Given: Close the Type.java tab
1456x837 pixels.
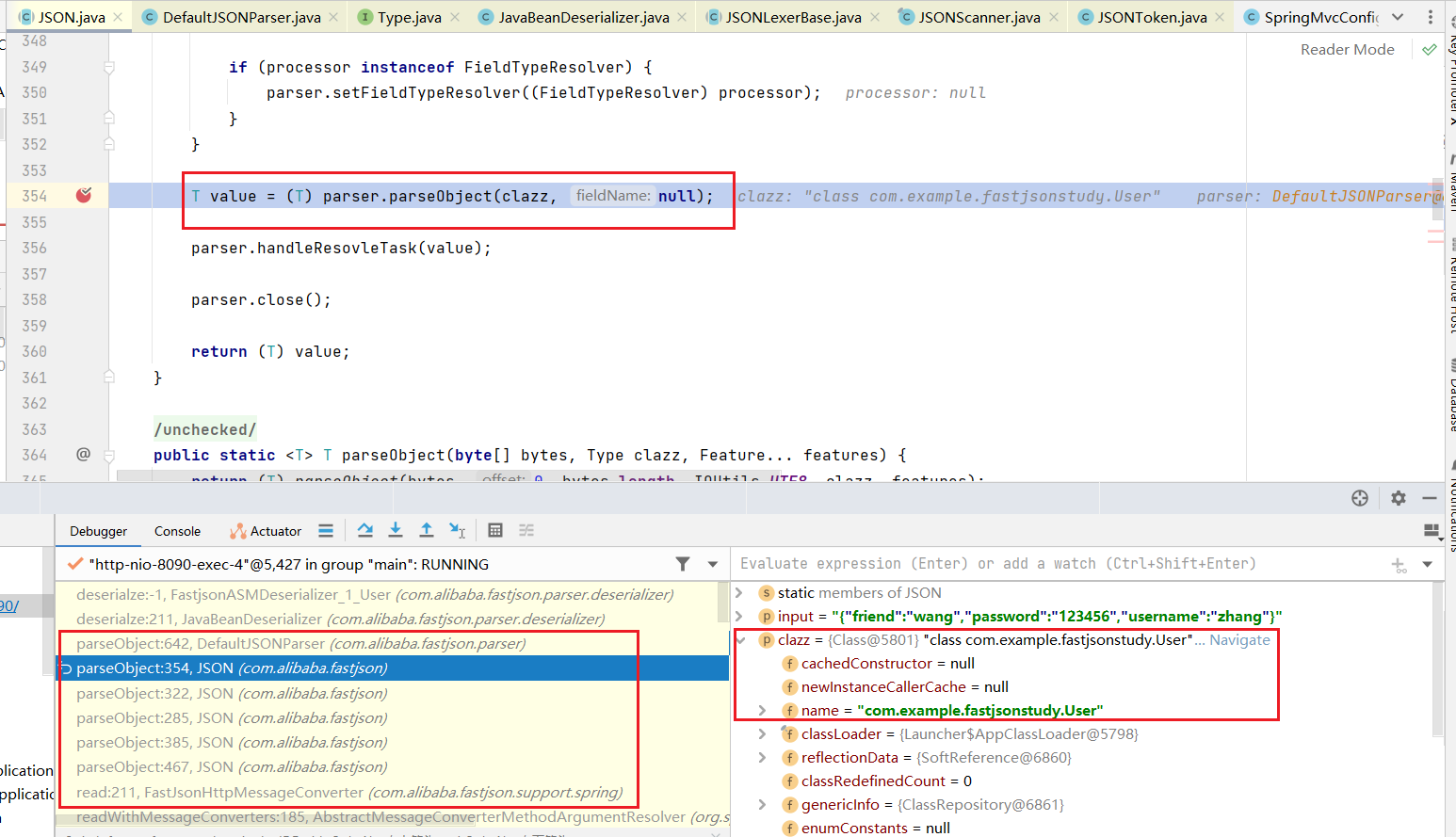Looking at the screenshot, I should pos(454,17).
